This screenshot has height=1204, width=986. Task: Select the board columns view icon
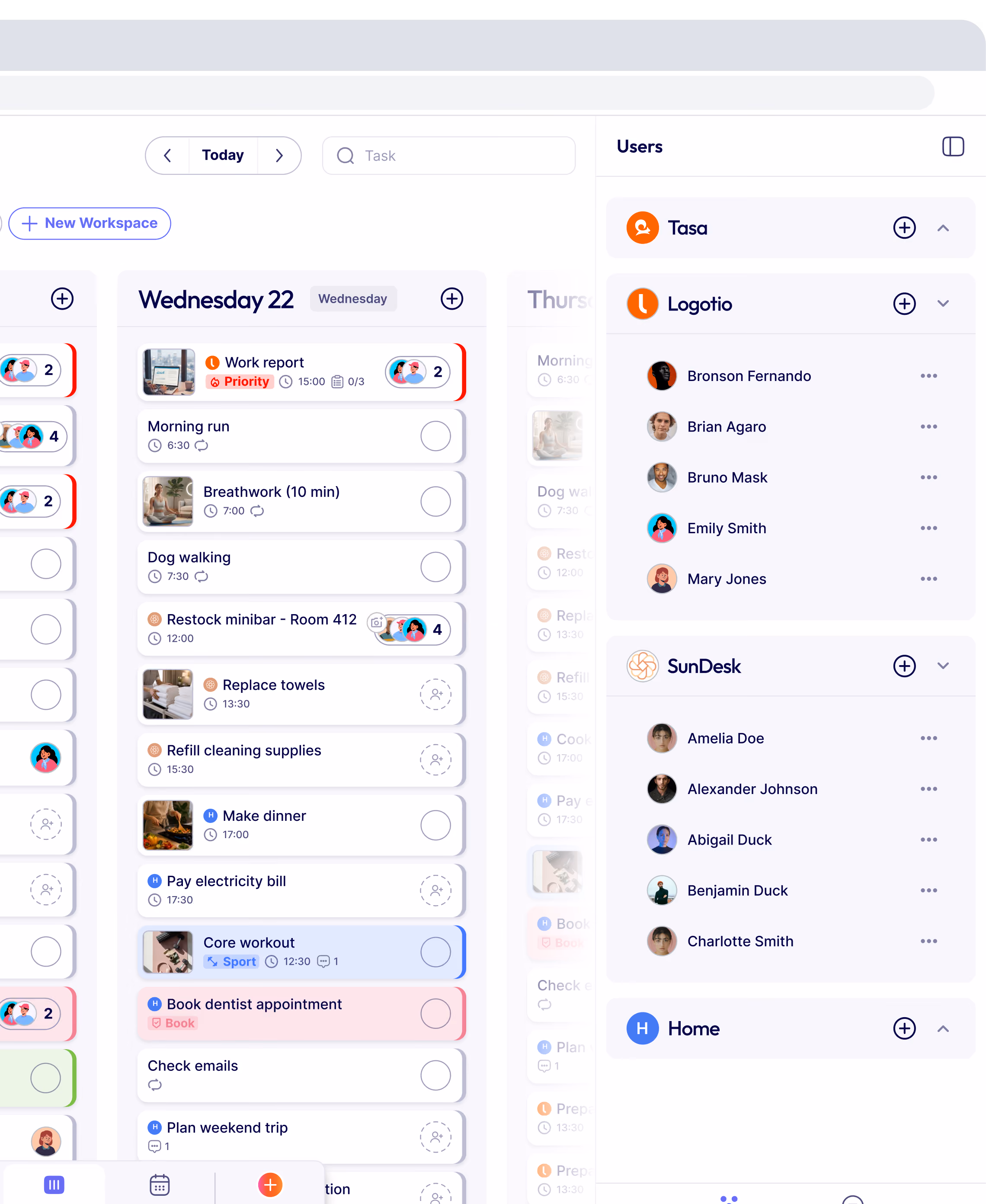[54, 1185]
